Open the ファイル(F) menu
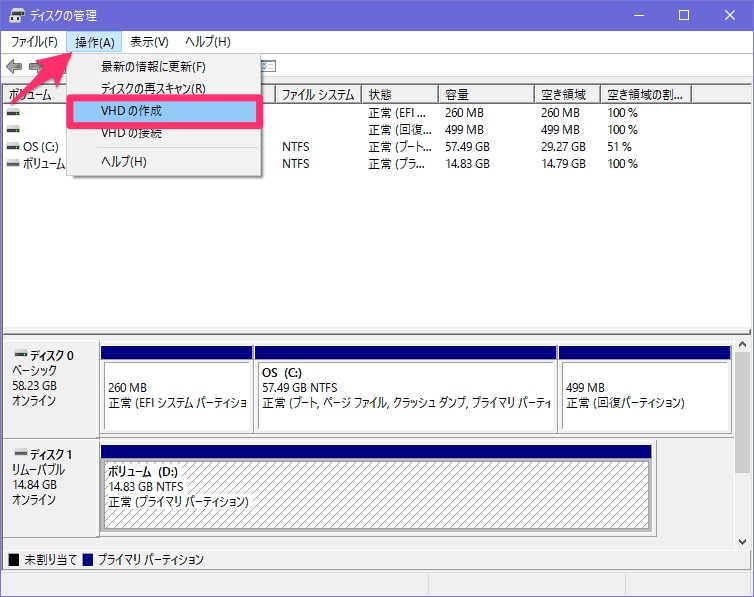 click(x=34, y=42)
